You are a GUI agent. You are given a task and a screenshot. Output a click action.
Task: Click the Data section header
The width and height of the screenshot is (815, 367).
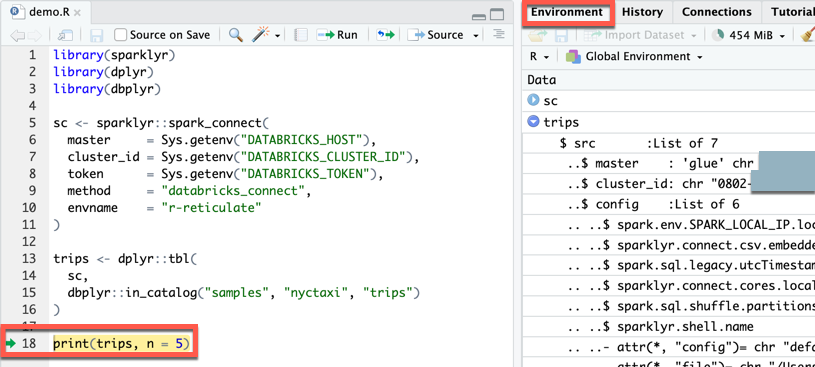coord(668,80)
